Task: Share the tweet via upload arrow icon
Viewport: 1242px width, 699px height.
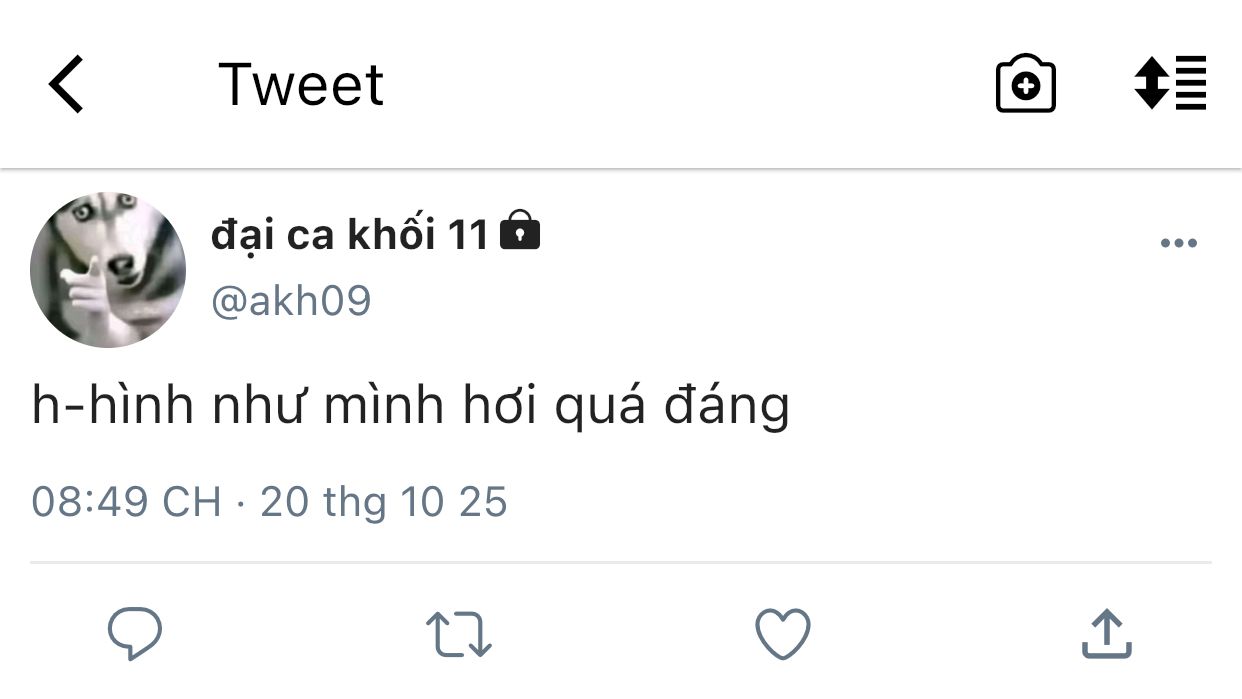Action: [x=1107, y=634]
